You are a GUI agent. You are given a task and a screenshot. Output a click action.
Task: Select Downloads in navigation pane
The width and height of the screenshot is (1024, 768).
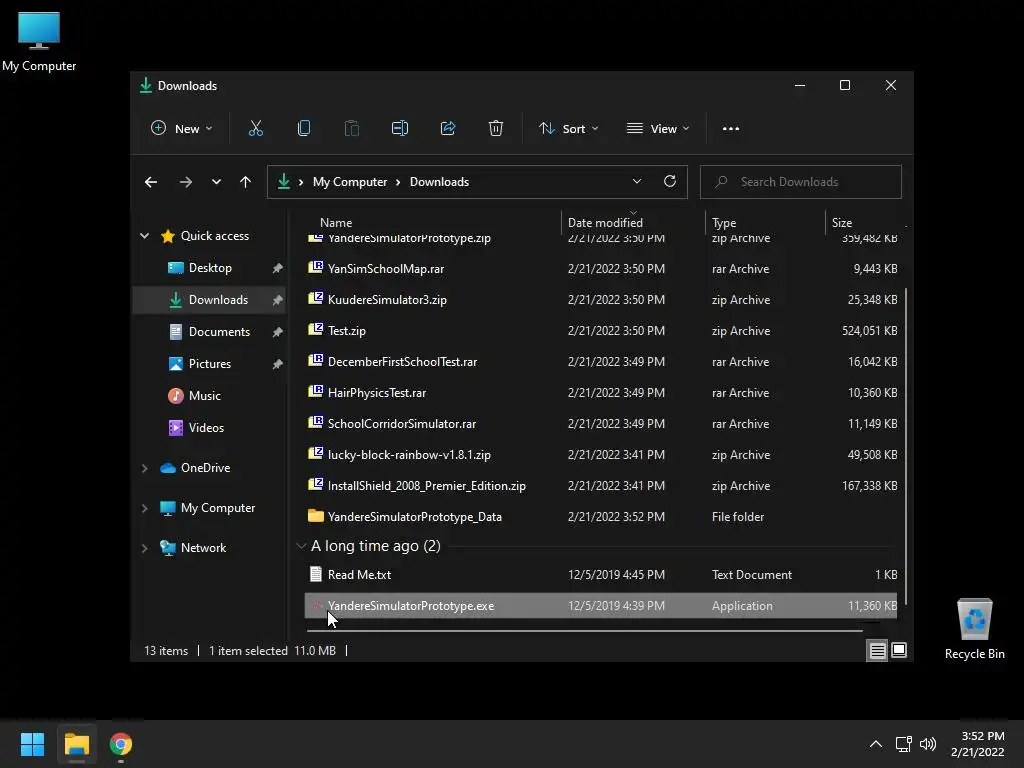tap(209, 300)
